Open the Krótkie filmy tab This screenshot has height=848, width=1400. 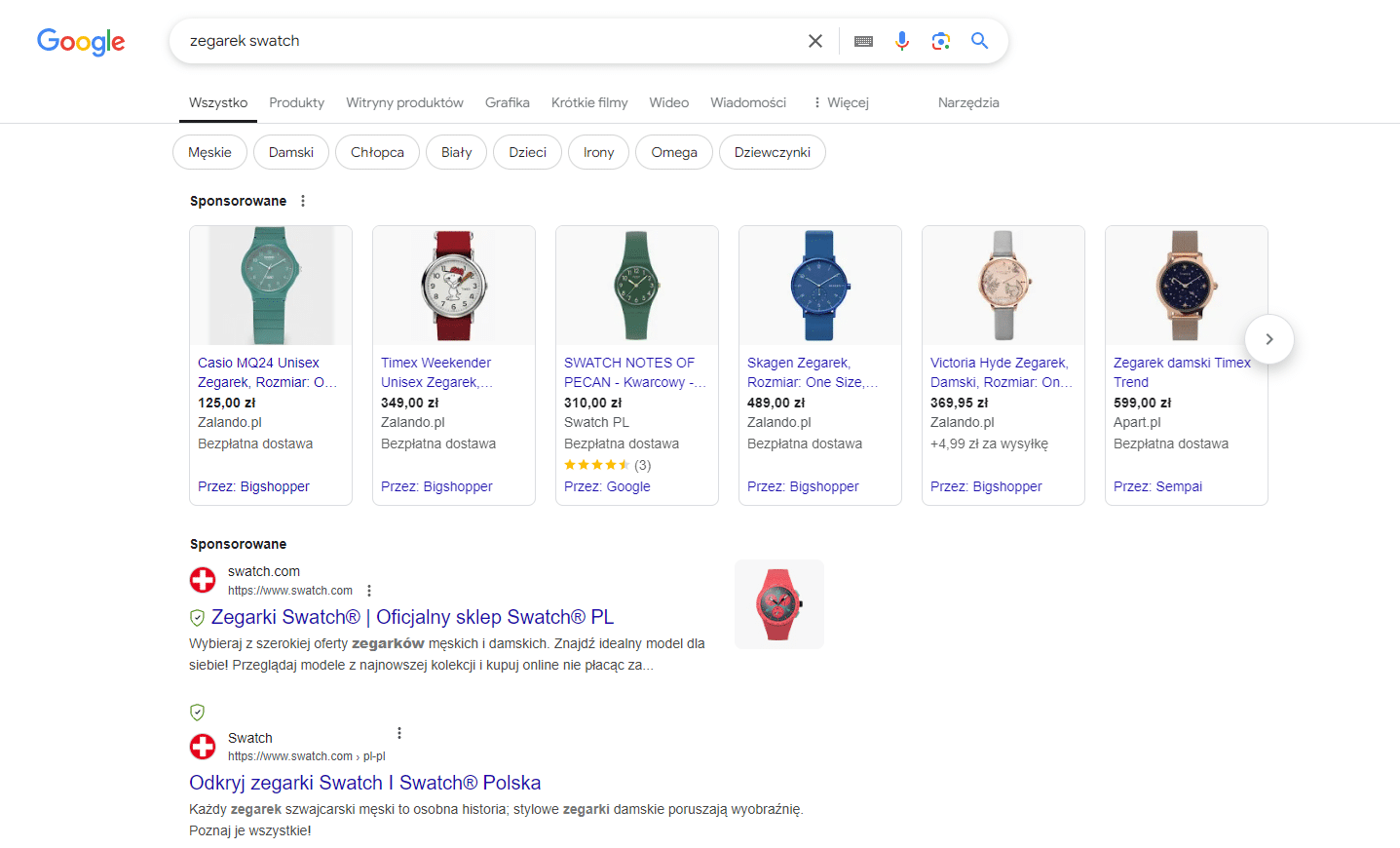coord(589,102)
